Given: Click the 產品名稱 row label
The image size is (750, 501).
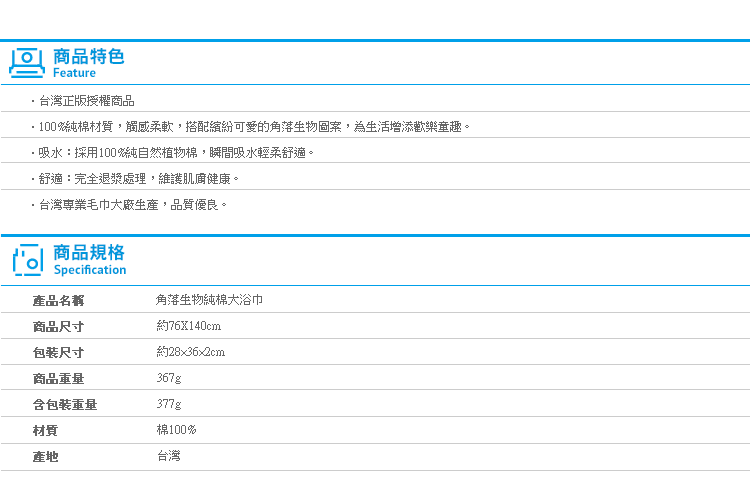Looking at the screenshot, I should pyautogui.click(x=58, y=301).
